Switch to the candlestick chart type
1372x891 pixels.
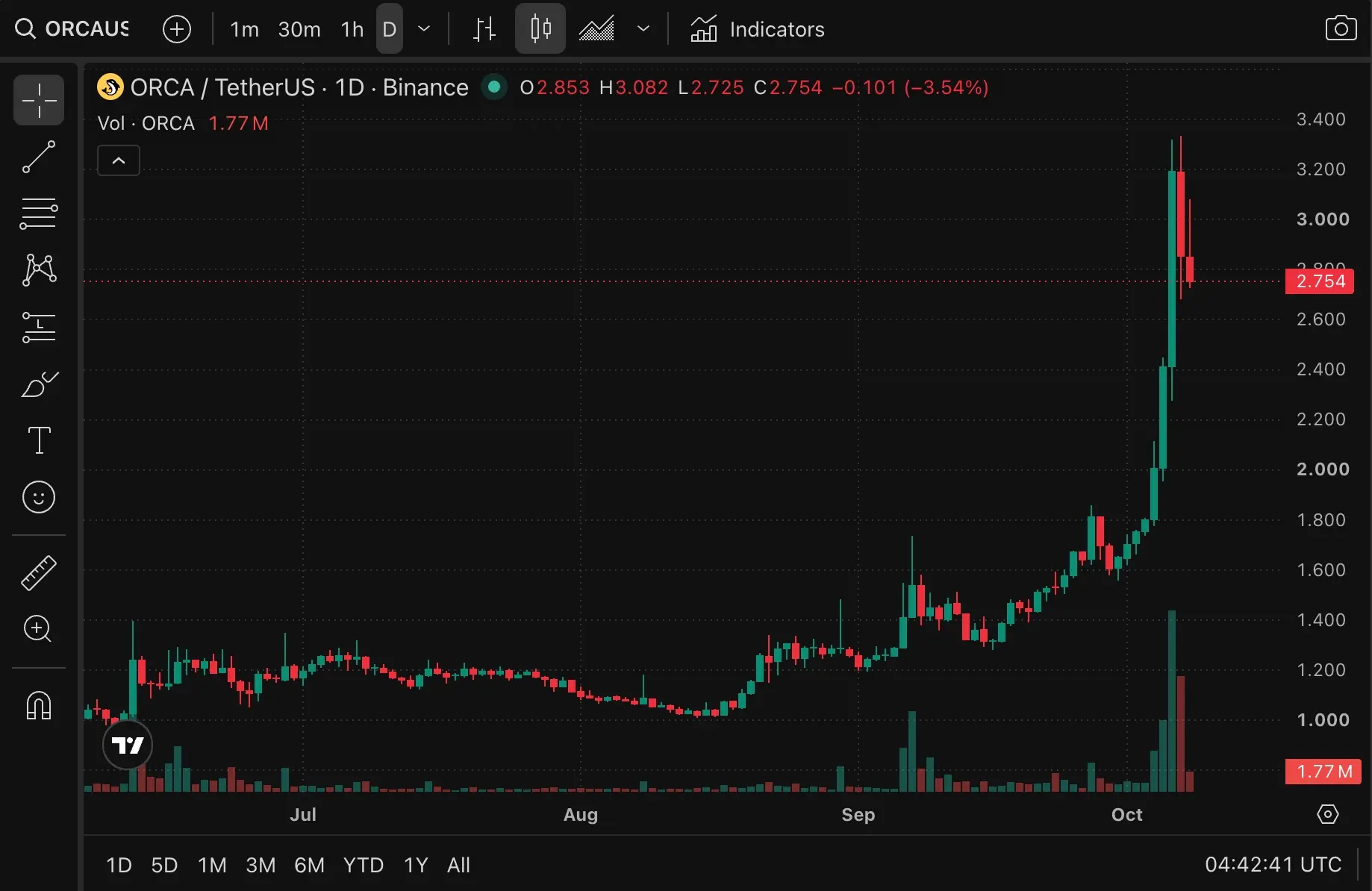point(540,29)
